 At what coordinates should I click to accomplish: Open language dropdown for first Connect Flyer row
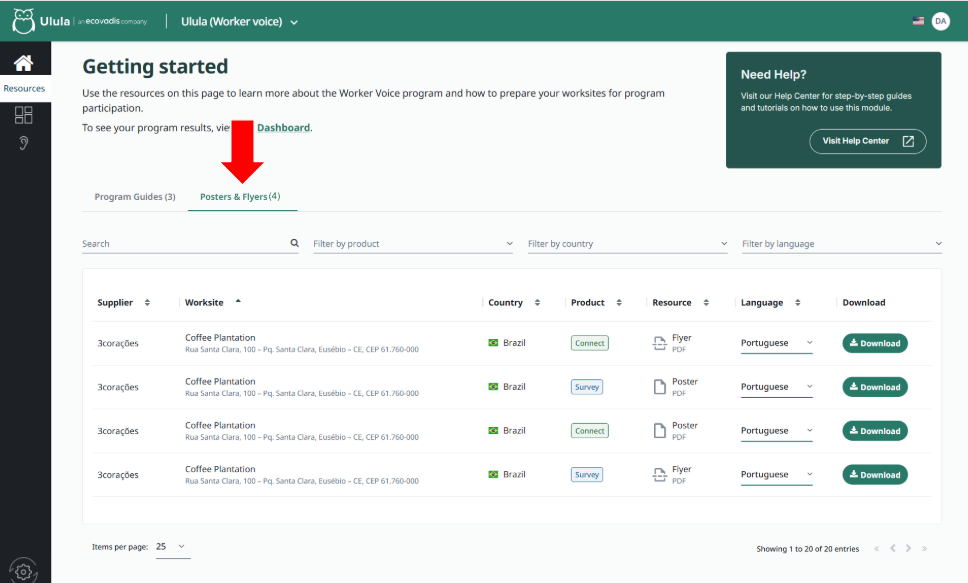tap(777, 343)
